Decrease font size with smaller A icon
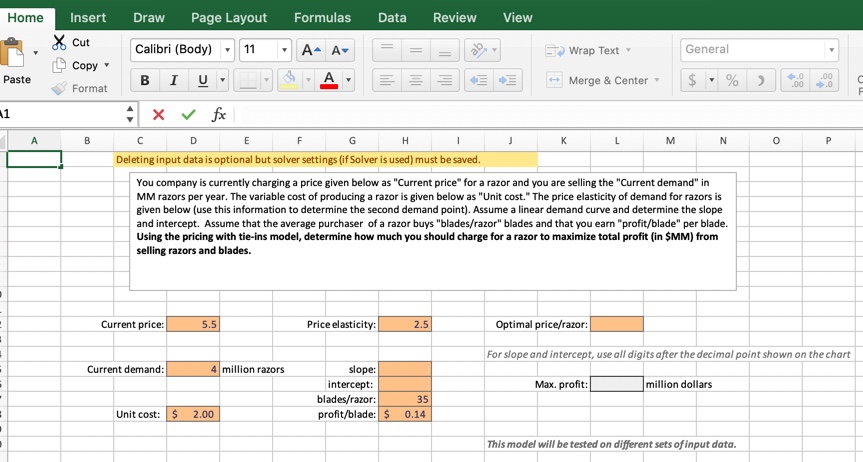The width and height of the screenshot is (863, 462). point(340,50)
